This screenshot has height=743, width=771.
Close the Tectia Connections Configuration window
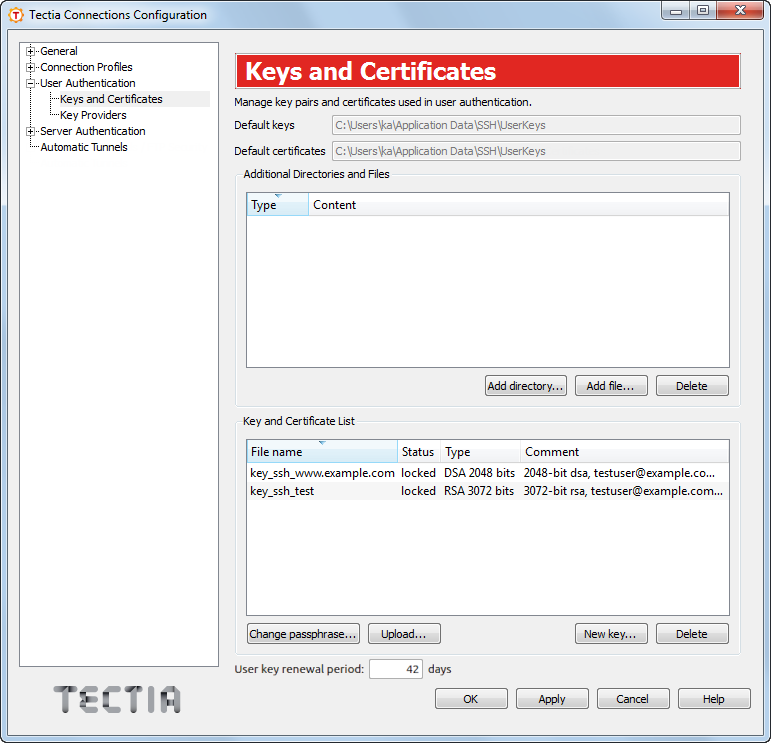(x=741, y=11)
